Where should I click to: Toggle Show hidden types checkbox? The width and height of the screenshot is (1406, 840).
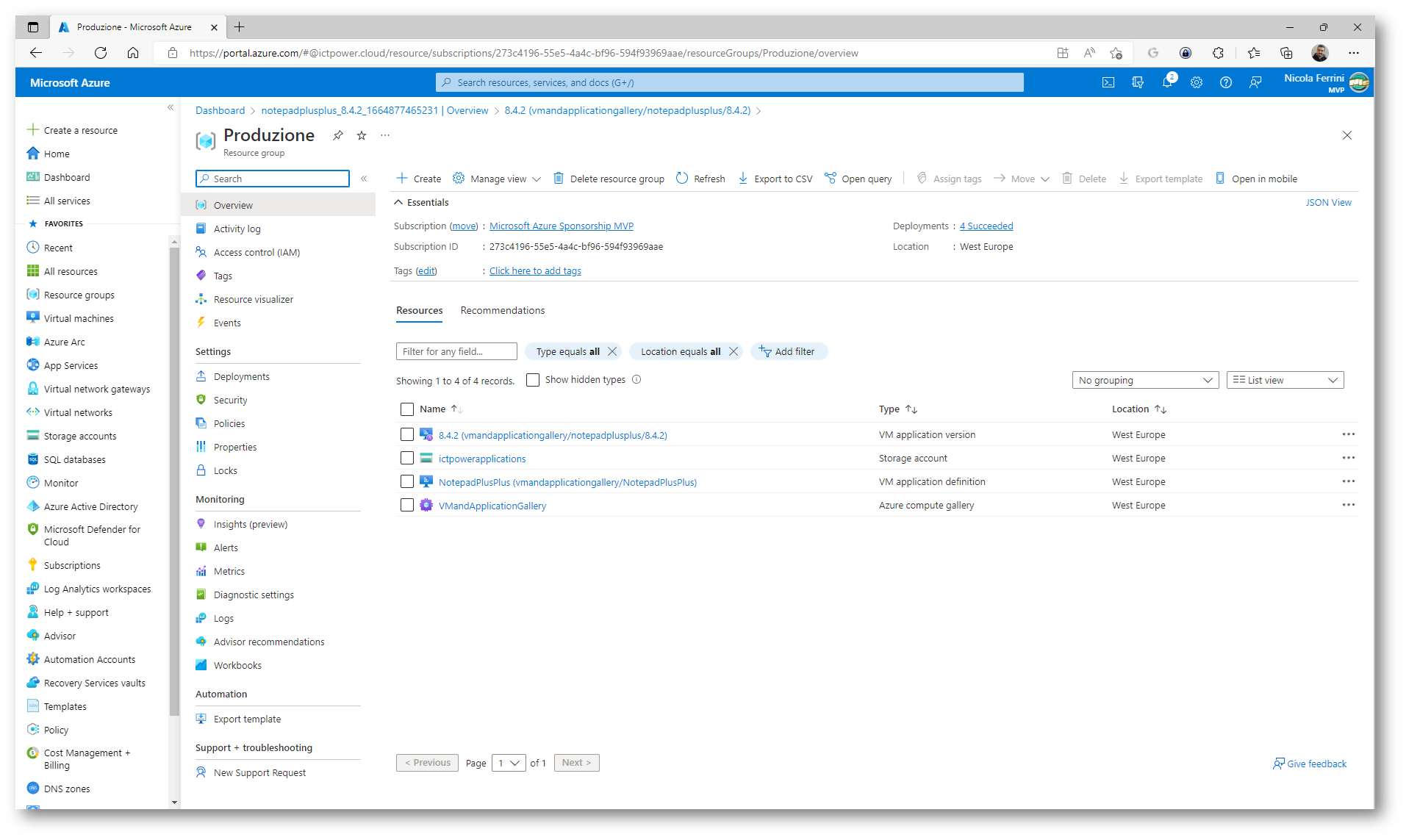[533, 380]
